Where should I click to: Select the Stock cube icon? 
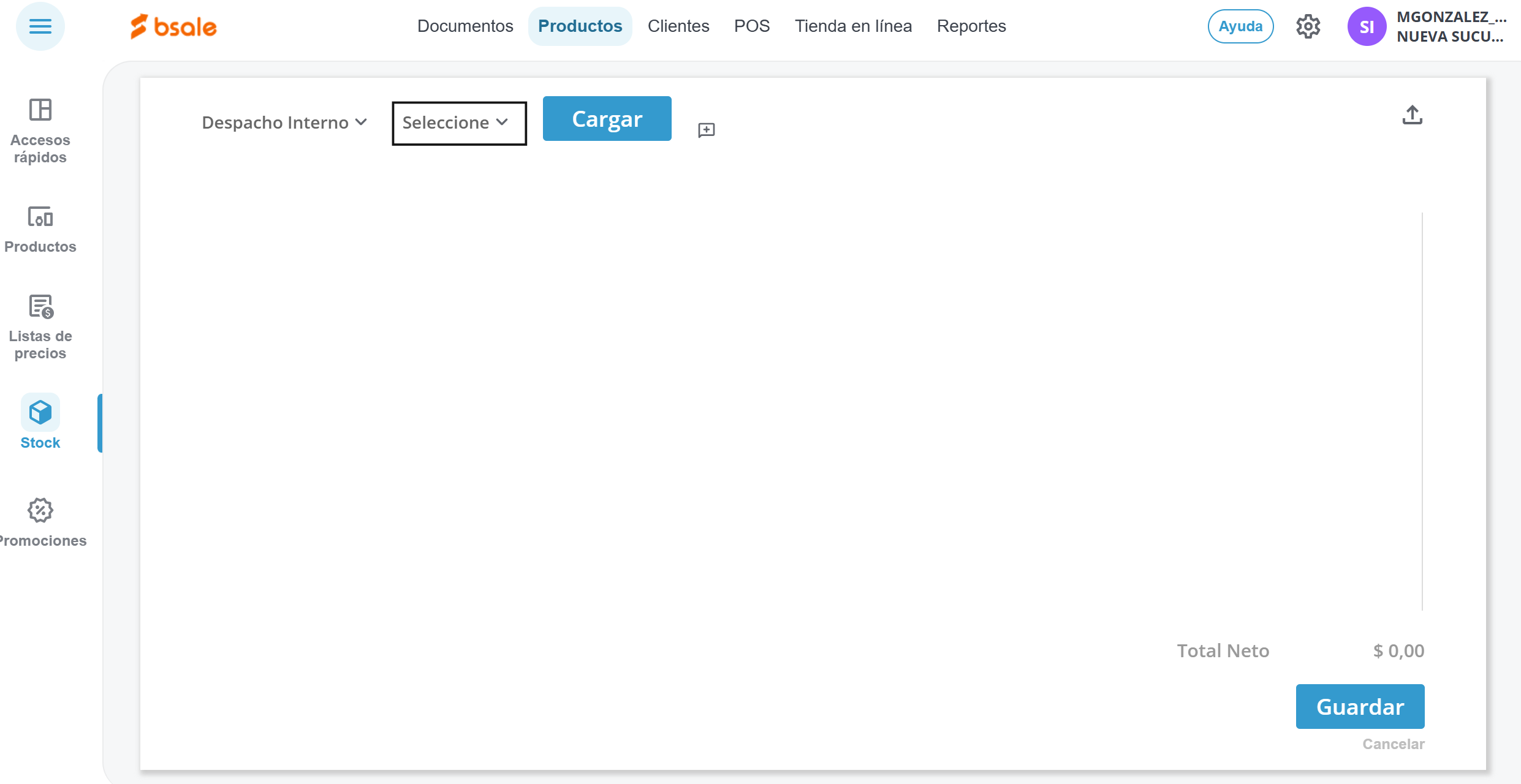40,412
